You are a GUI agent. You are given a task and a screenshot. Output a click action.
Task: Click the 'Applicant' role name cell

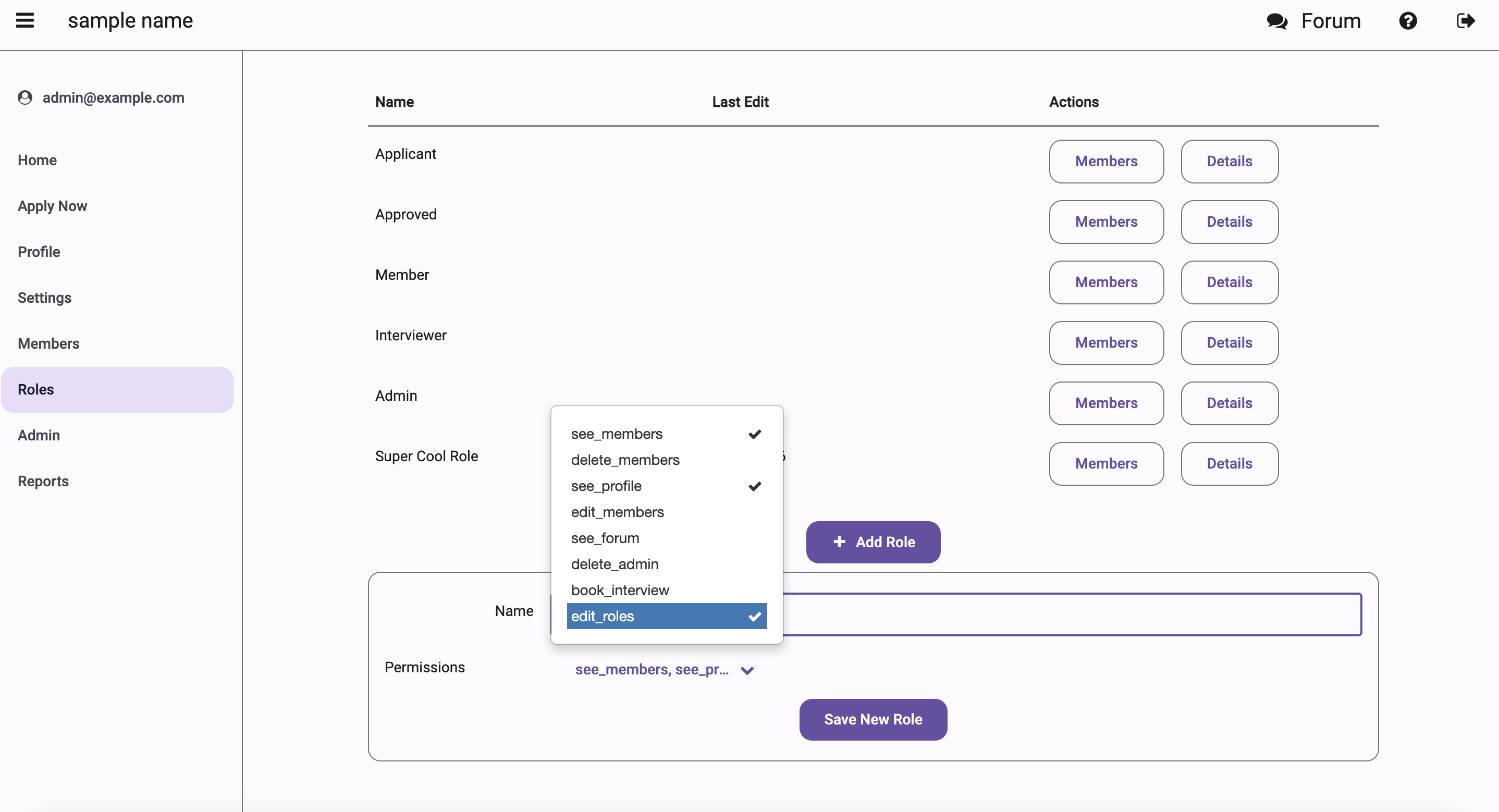pos(406,154)
